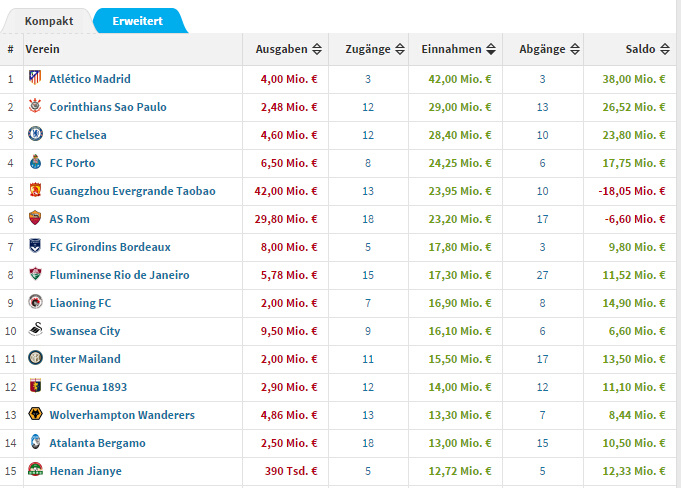This screenshot has height=488, width=681.
Task: Click Swansea City's Einnahmen 16,10 Mio. €
Action: point(460,331)
